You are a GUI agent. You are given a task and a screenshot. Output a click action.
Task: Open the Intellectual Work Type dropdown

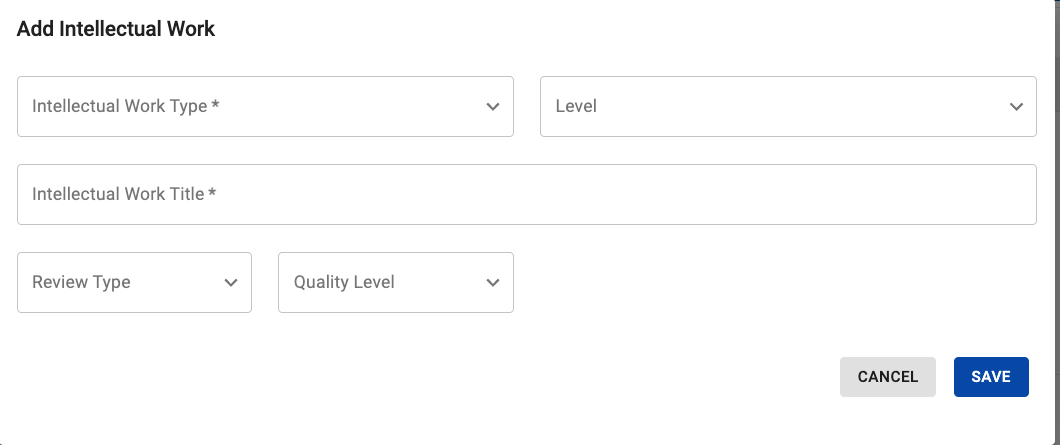265,106
